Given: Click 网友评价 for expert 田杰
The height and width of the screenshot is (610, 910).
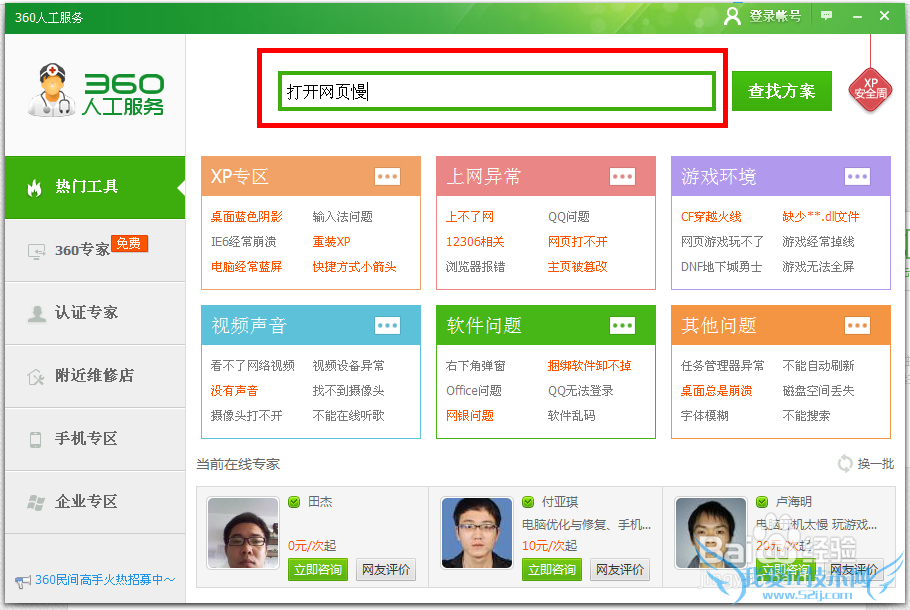Looking at the screenshot, I should [386, 570].
